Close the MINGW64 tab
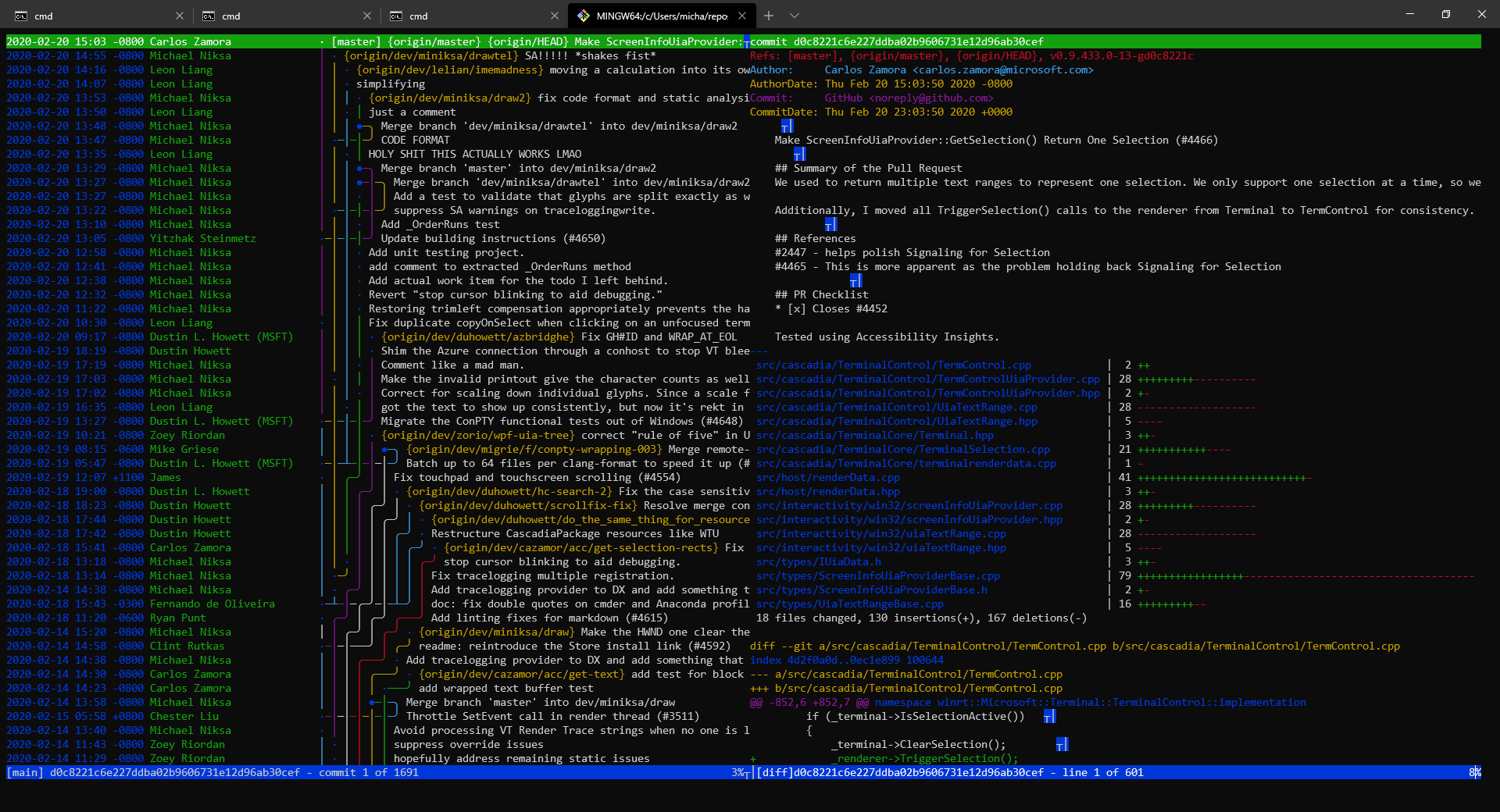The width and height of the screenshot is (1500, 812). coord(742,16)
